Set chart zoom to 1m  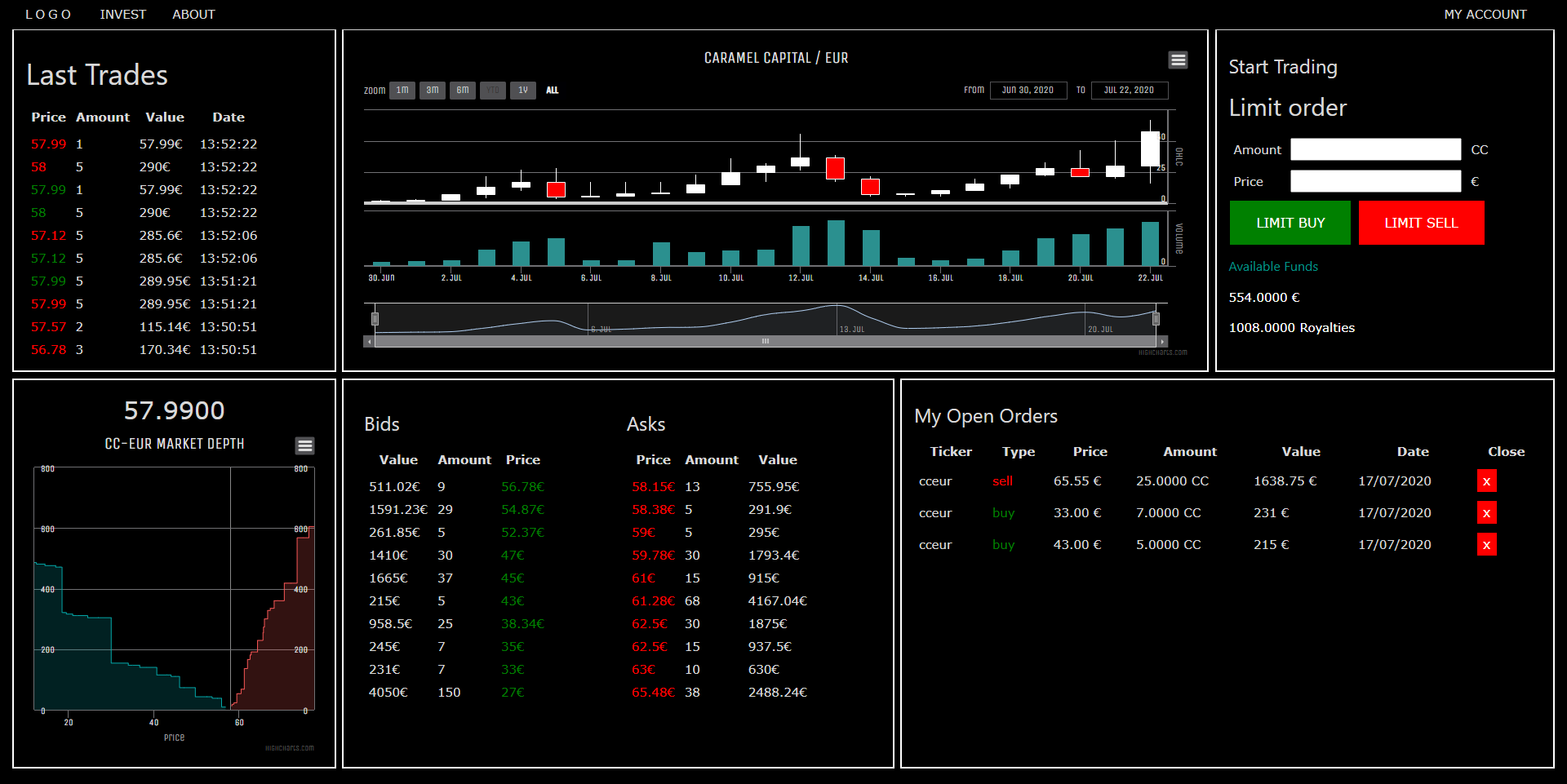402,91
